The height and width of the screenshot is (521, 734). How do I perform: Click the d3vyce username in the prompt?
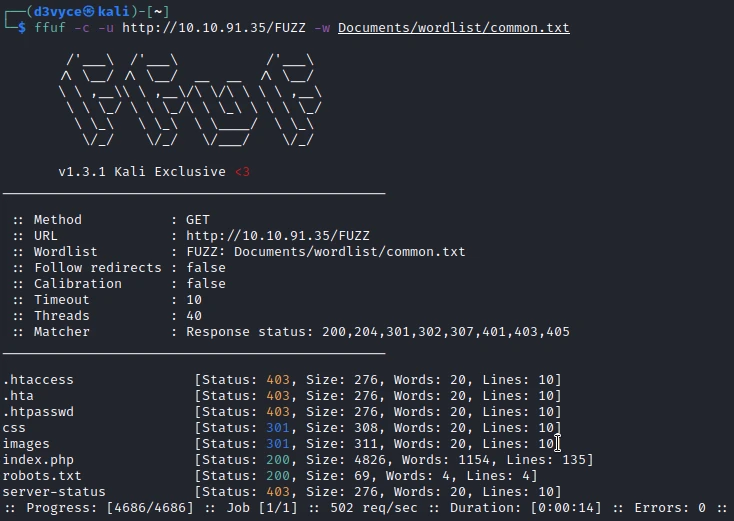coord(51,10)
